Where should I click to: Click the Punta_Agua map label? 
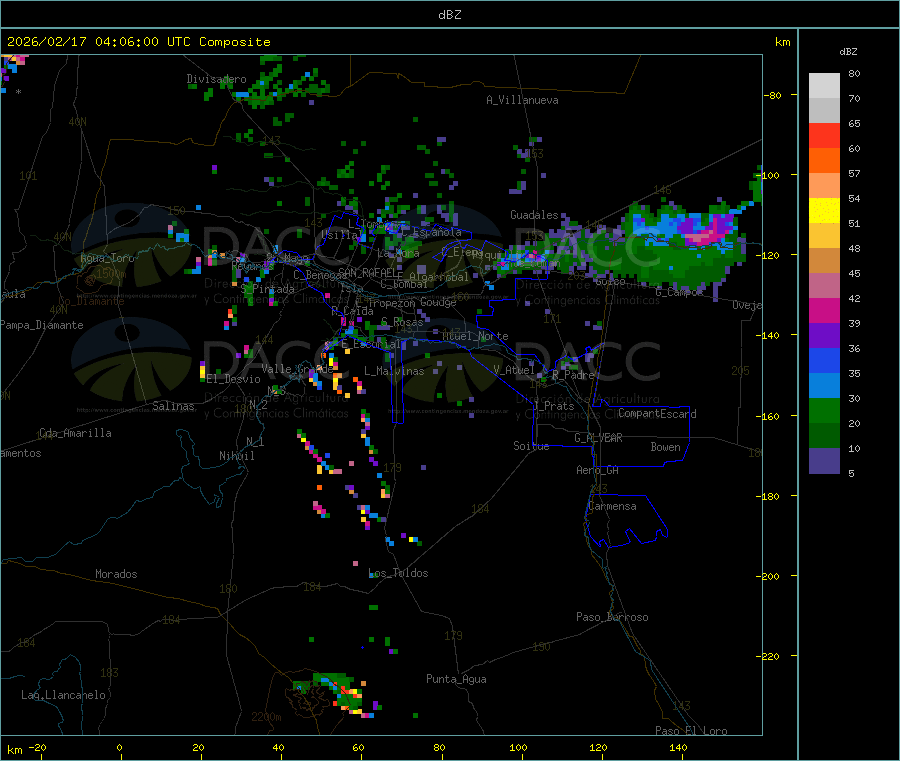point(456,679)
